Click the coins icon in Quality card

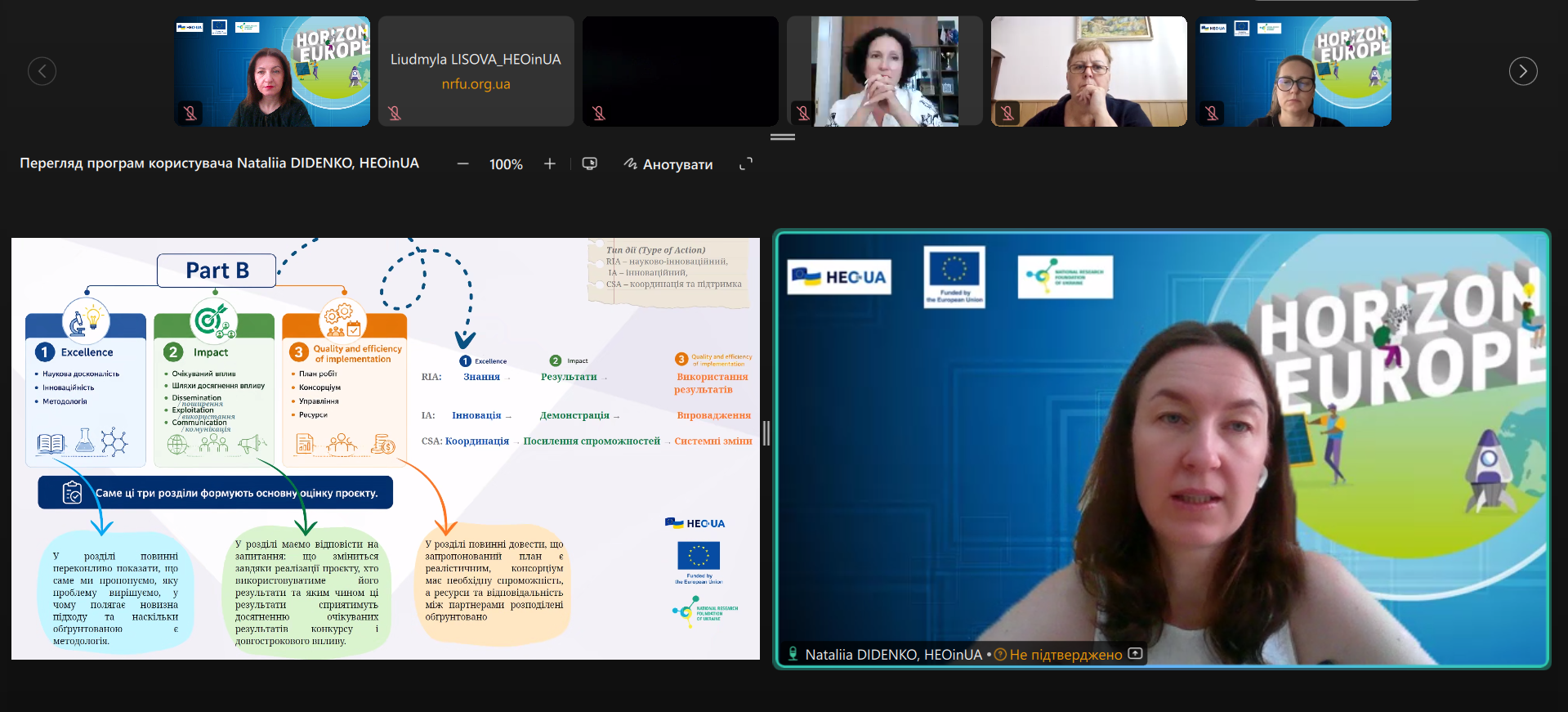pos(383,444)
